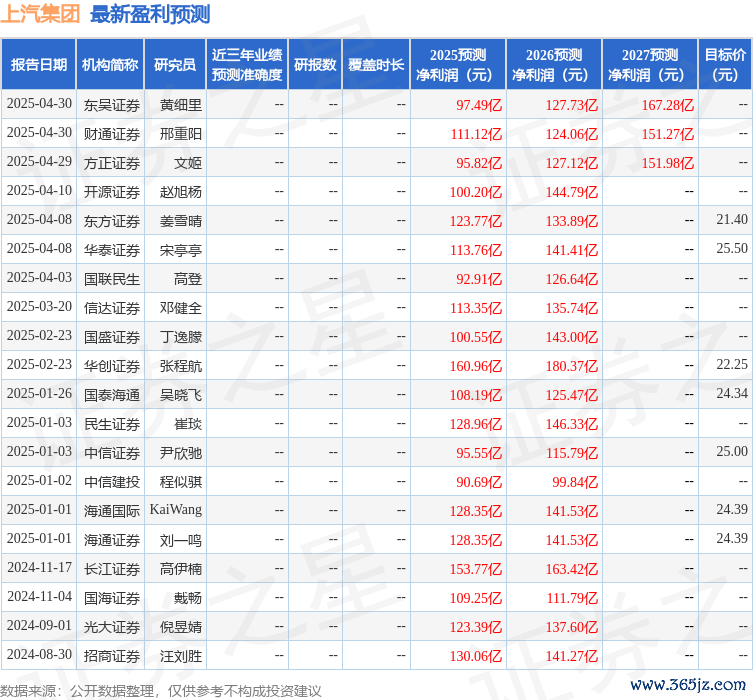Click the 覆盖时长 column header

point(376,65)
